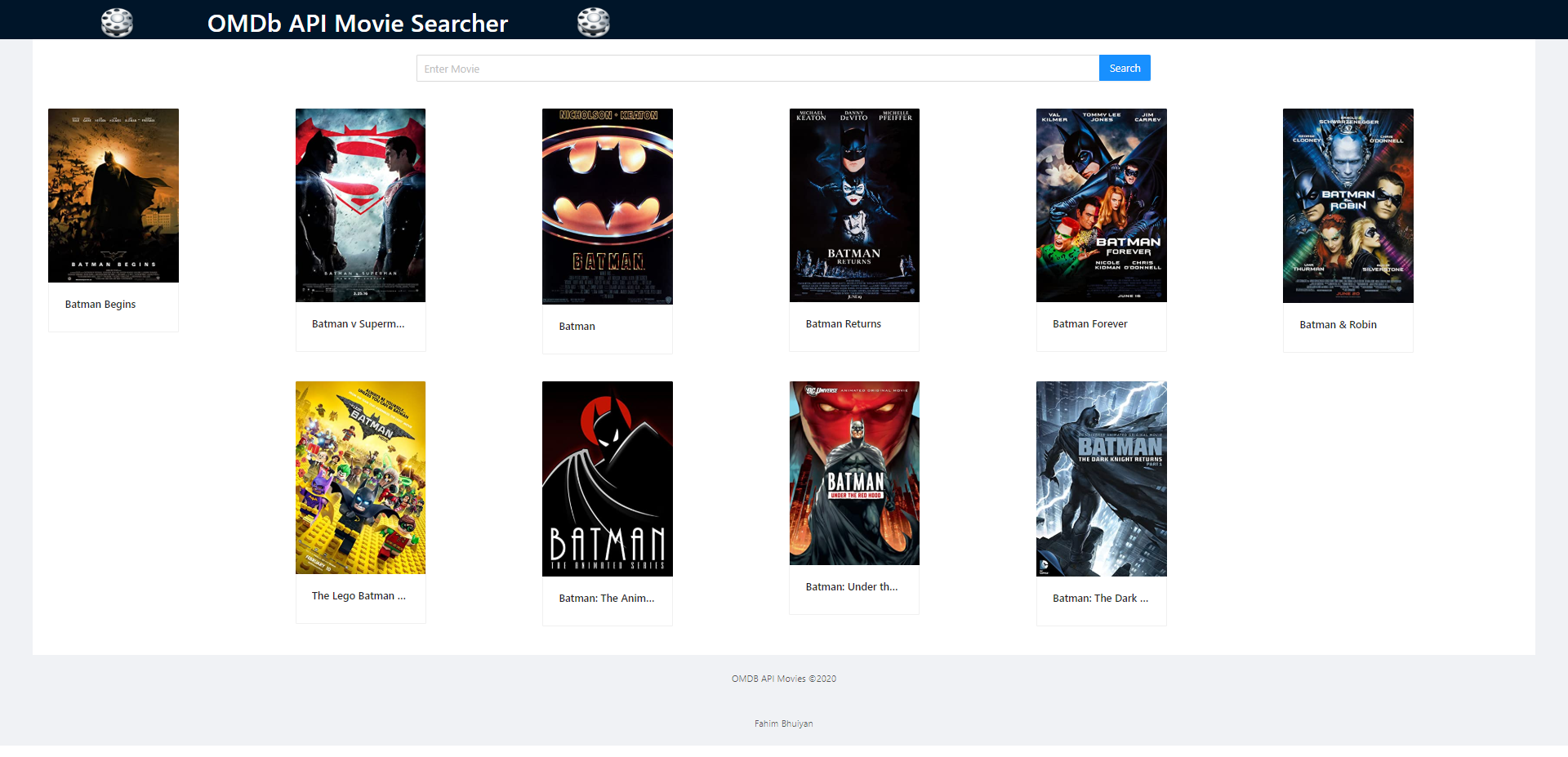Image resolution: width=1568 pixels, height=757 pixels.
Task: Select the 'Batman Begins' title text
Action: [x=100, y=305]
